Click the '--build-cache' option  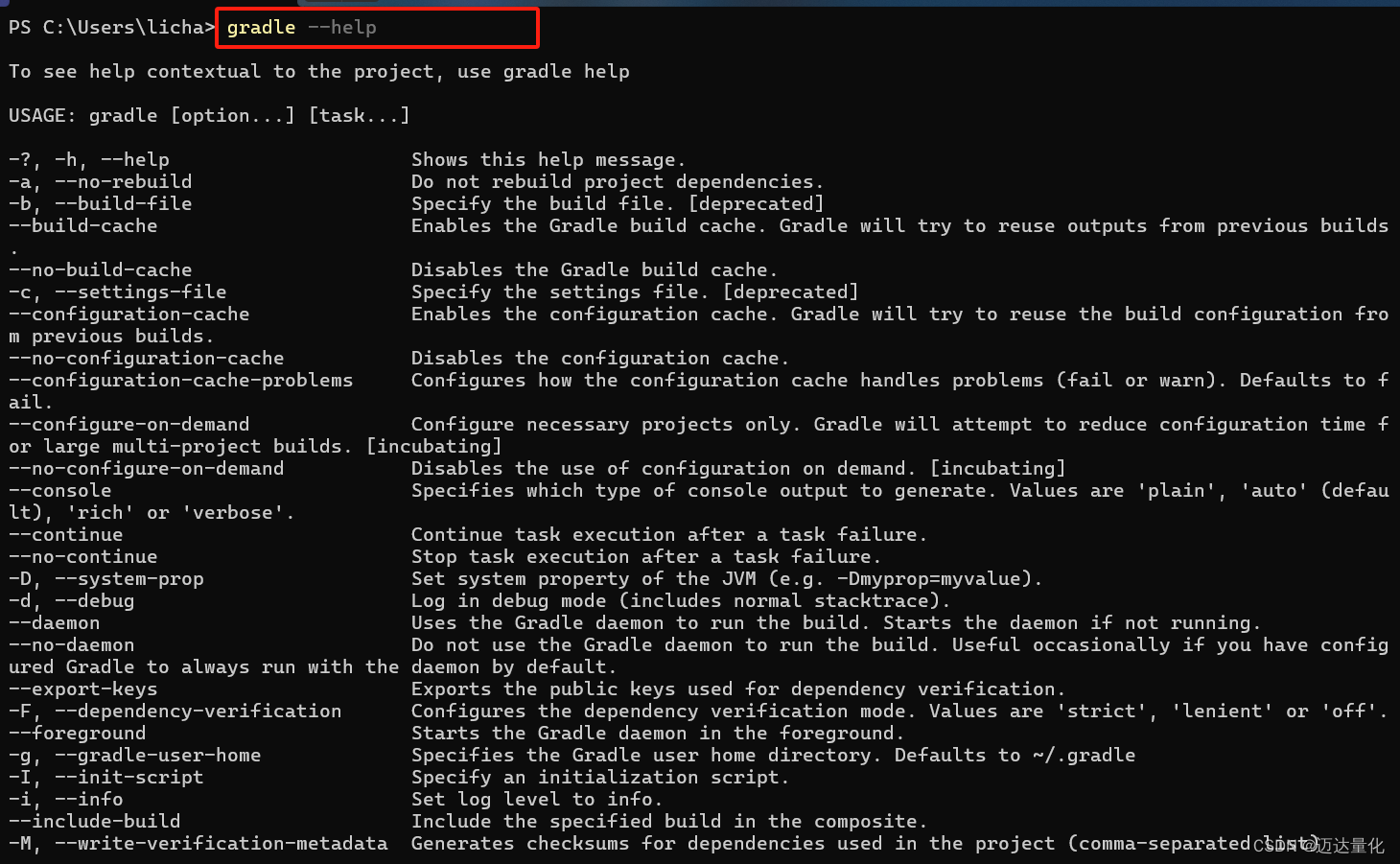(83, 226)
